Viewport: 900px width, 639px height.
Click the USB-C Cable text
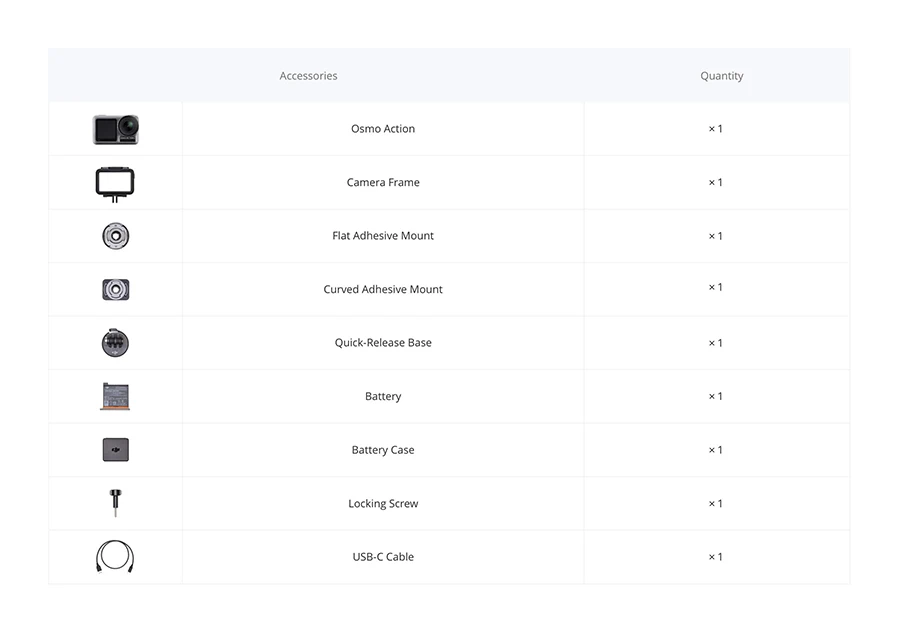coord(383,556)
